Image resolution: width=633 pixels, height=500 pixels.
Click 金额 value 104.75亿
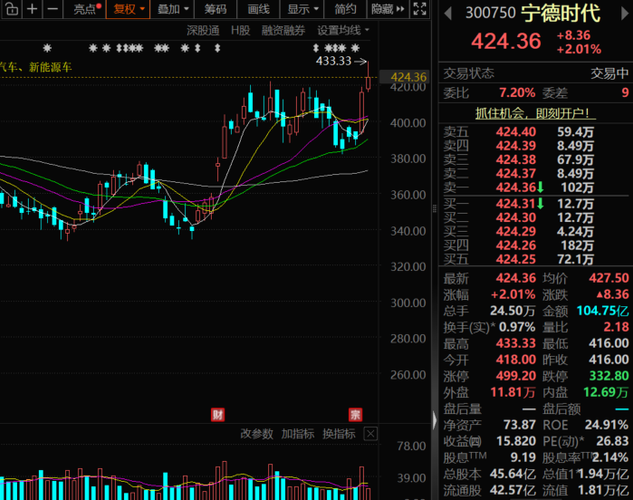tap(603, 311)
